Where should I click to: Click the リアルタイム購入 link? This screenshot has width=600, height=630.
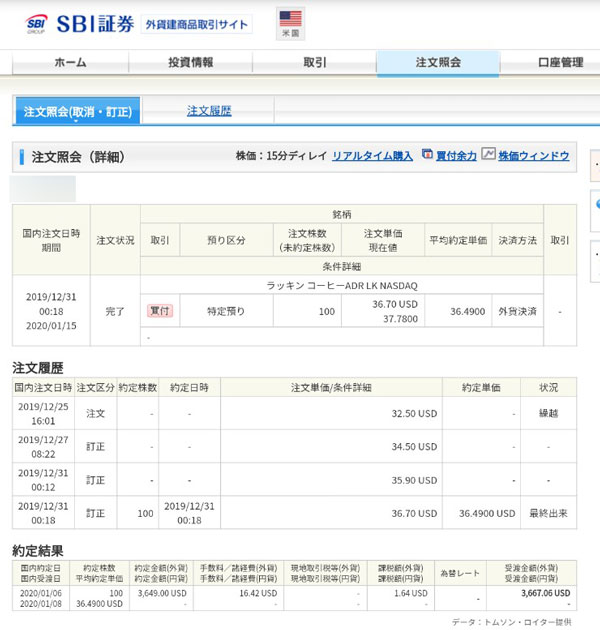(x=372, y=156)
